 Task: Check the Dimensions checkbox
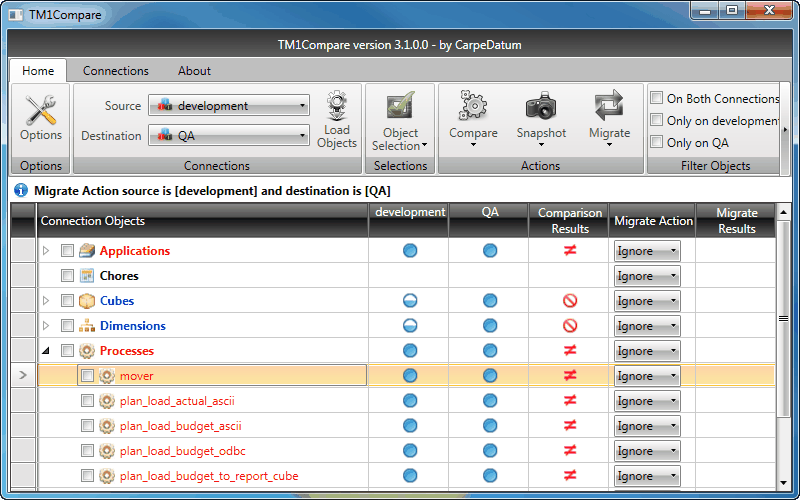click(x=67, y=326)
